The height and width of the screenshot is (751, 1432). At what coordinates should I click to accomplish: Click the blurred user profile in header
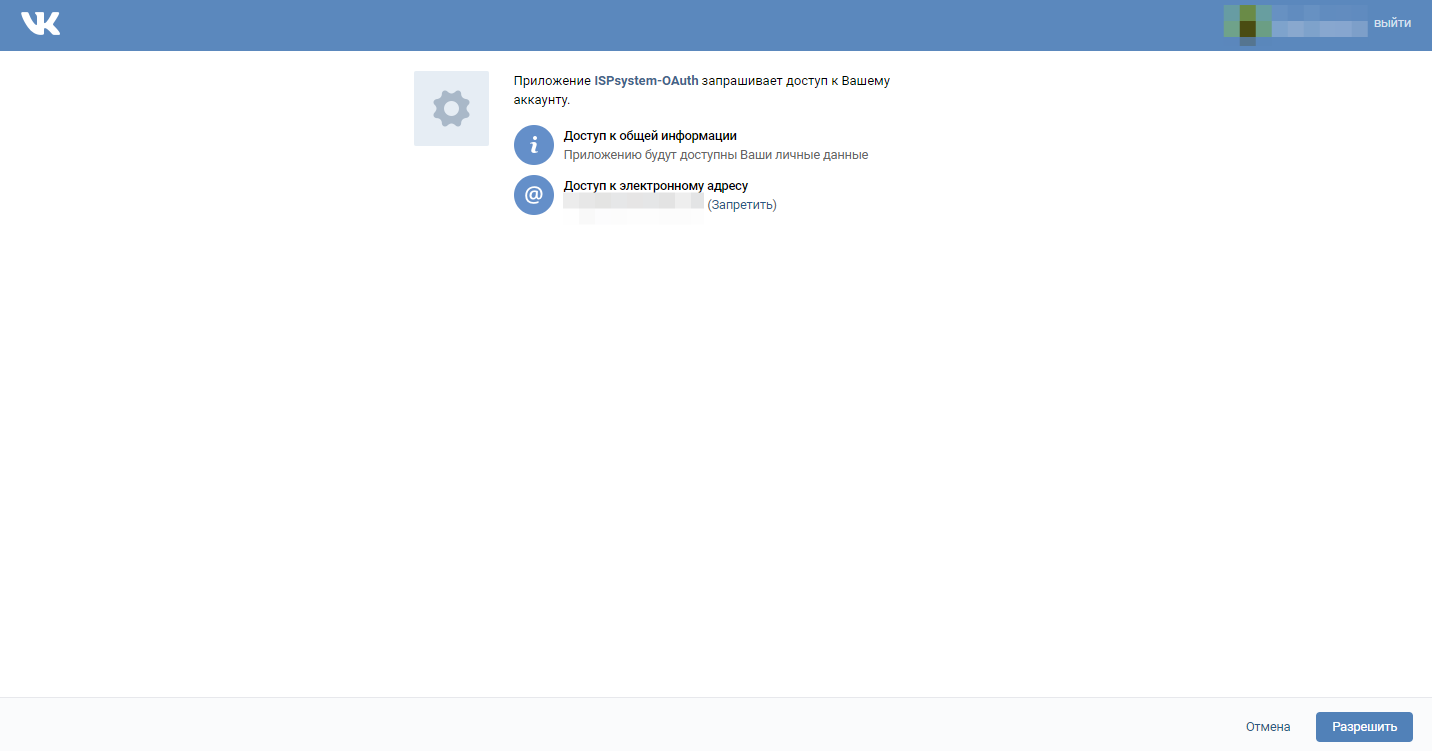(x=1296, y=23)
